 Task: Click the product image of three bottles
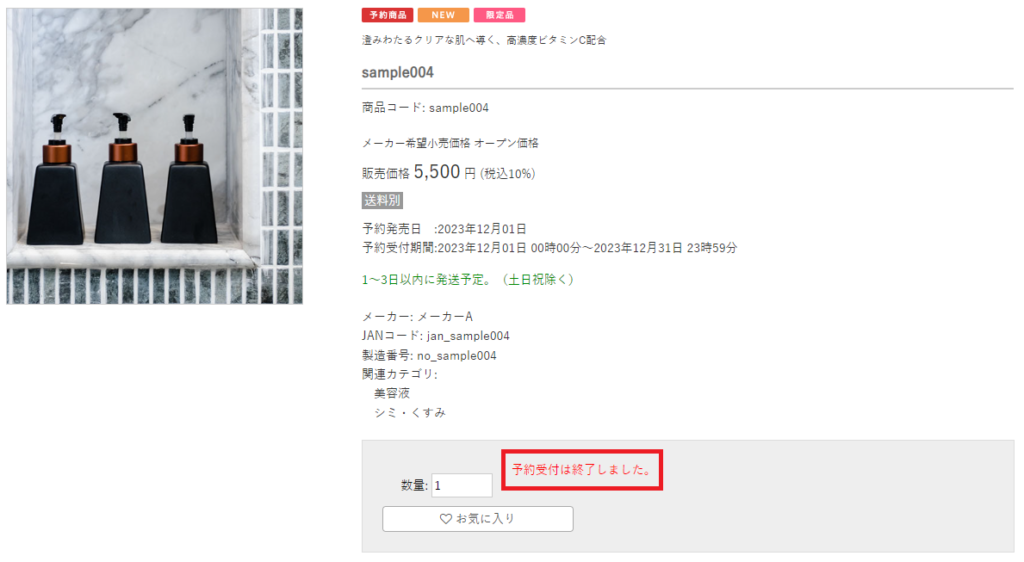pos(155,156)
